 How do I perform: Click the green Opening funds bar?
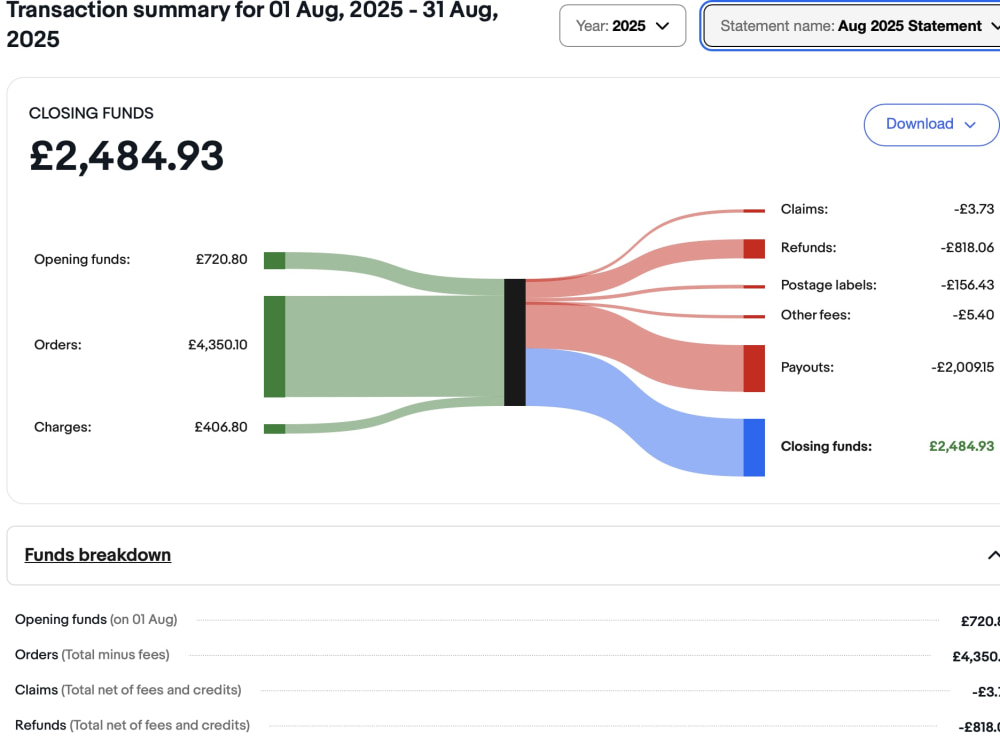[x=275, y=260]
